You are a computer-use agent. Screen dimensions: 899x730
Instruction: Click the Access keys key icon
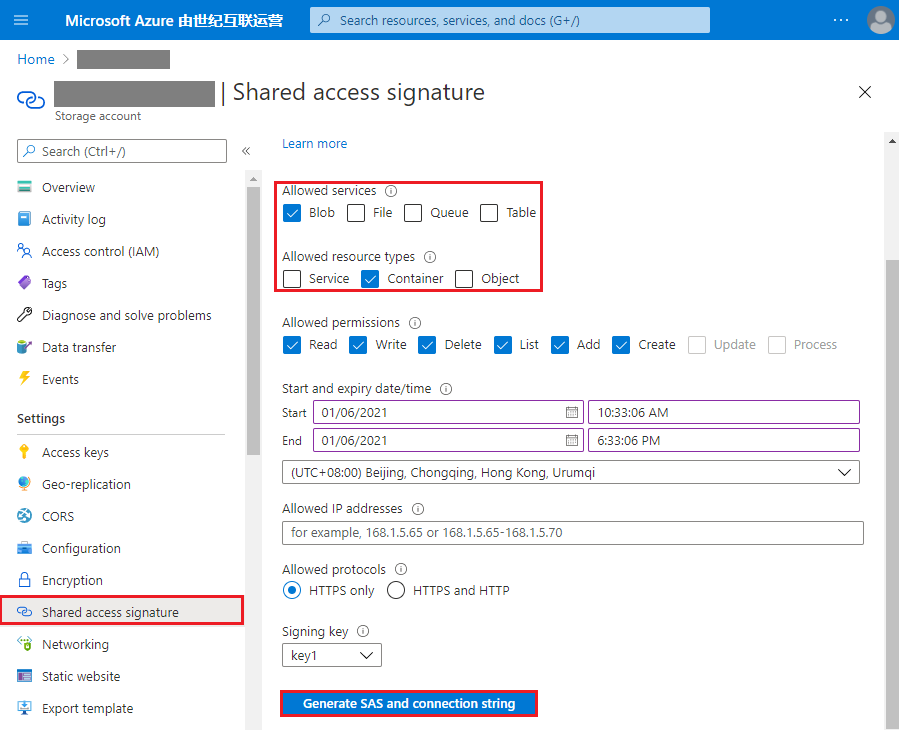(24, 452)
